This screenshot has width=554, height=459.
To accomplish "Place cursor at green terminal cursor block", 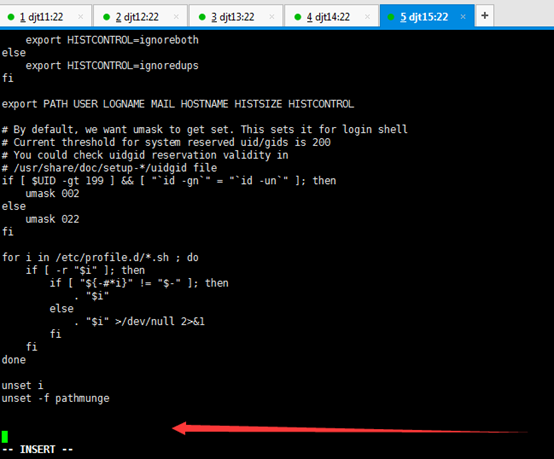I will click(5, 437).
